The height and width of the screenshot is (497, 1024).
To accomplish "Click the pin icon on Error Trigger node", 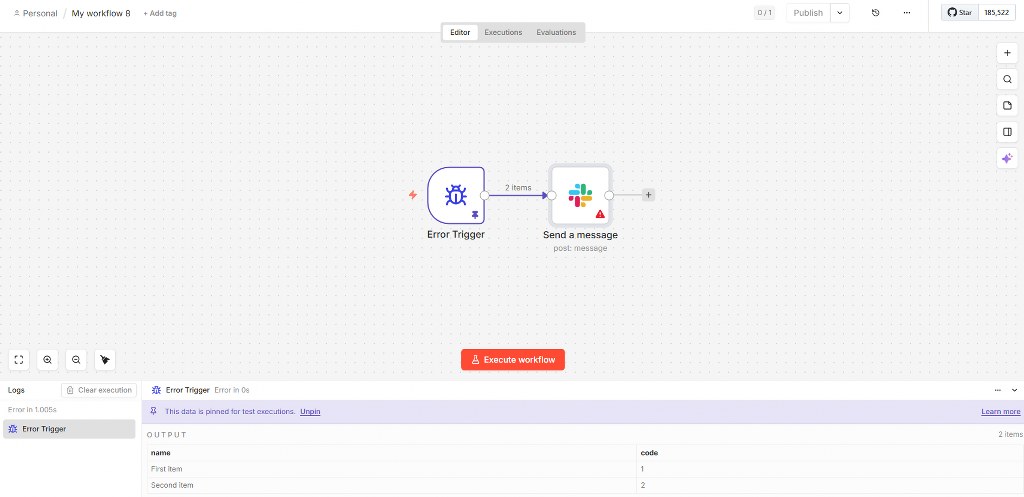I will pyautogui.click(x=475, y=214).
